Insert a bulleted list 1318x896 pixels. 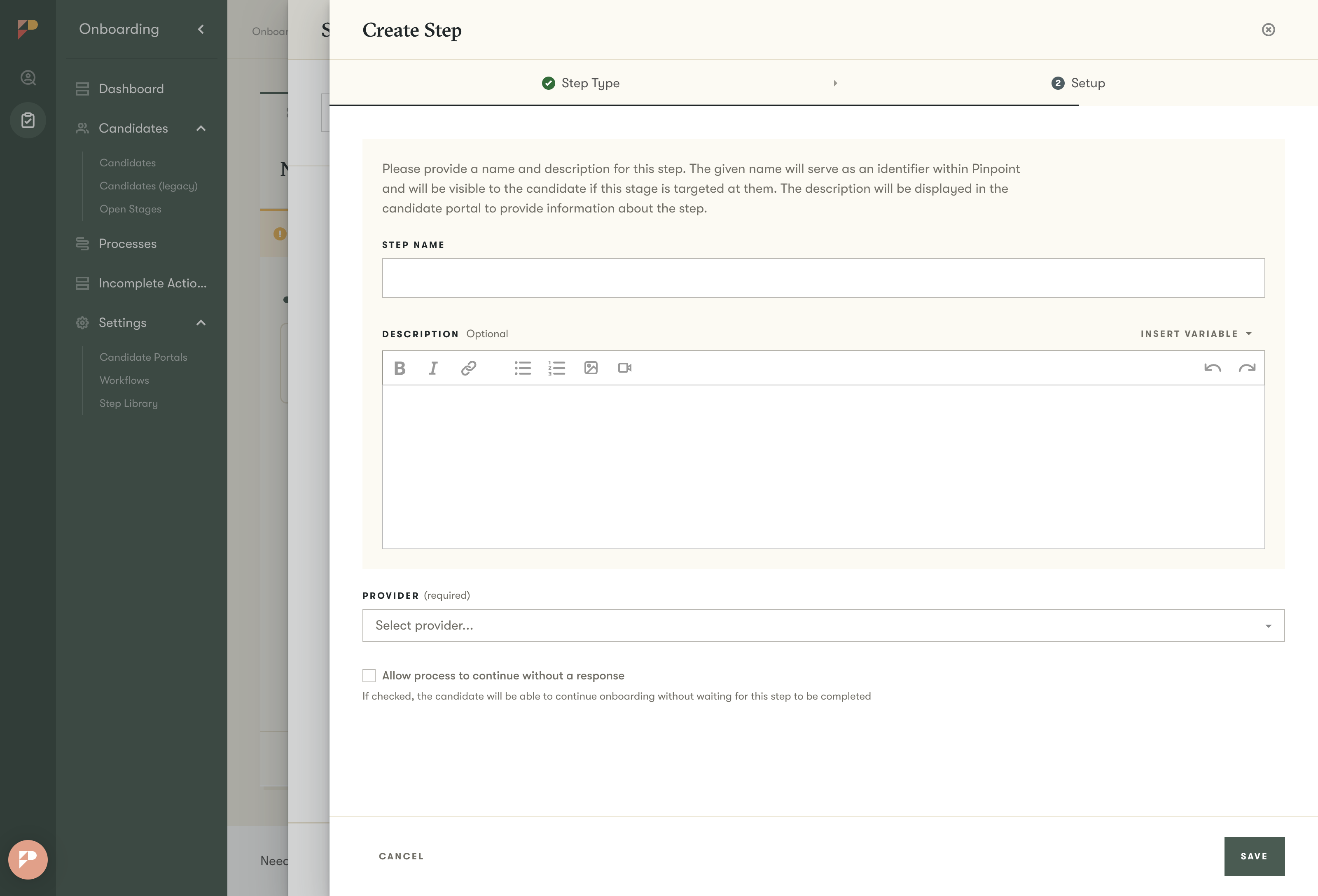(522, 368)
